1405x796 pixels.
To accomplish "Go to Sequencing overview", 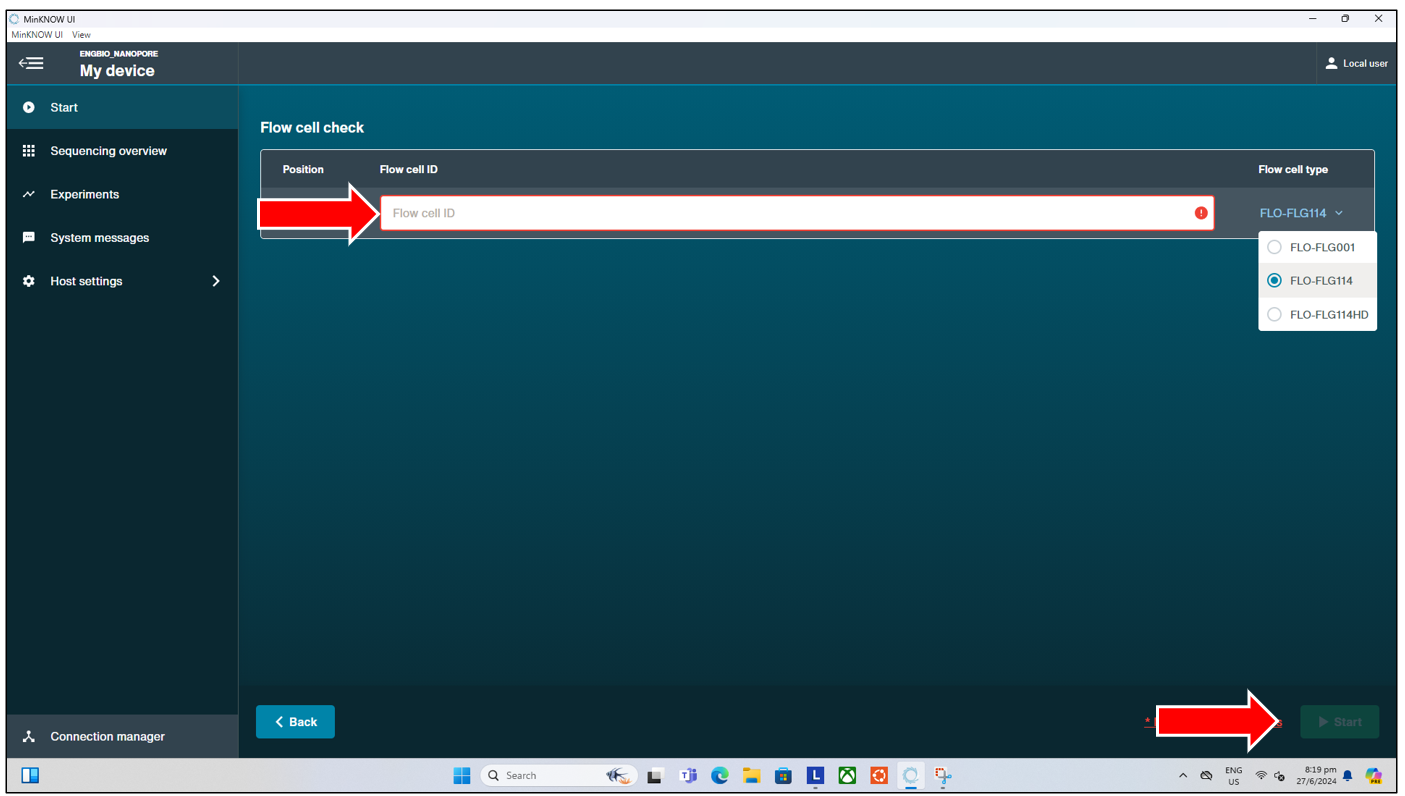I will click(122, 151).
